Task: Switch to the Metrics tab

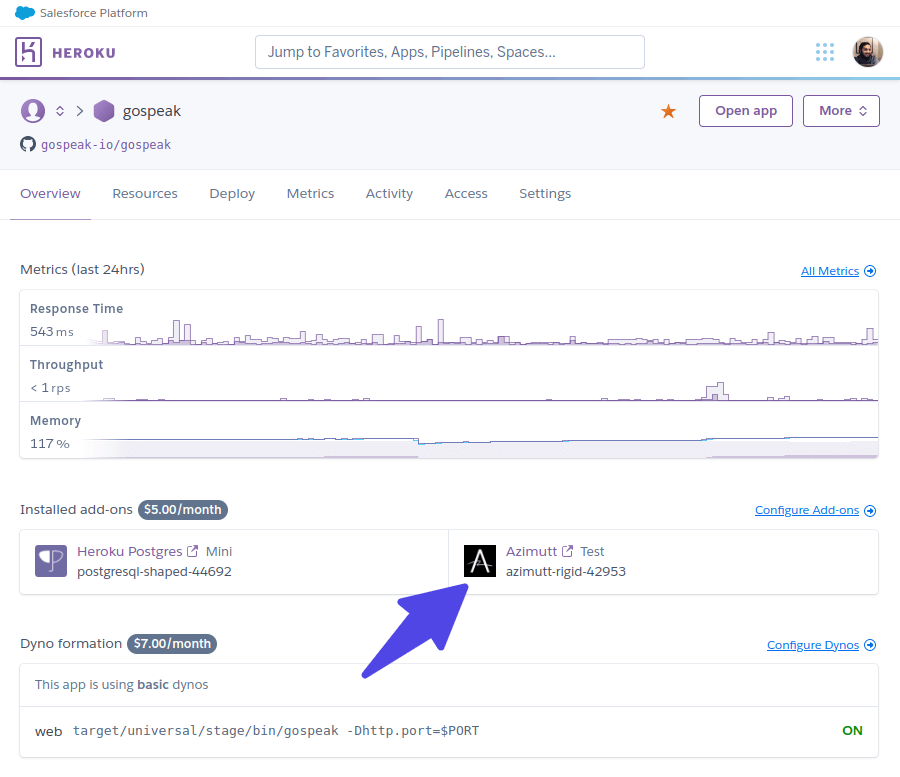Action: tap(310, 193)
